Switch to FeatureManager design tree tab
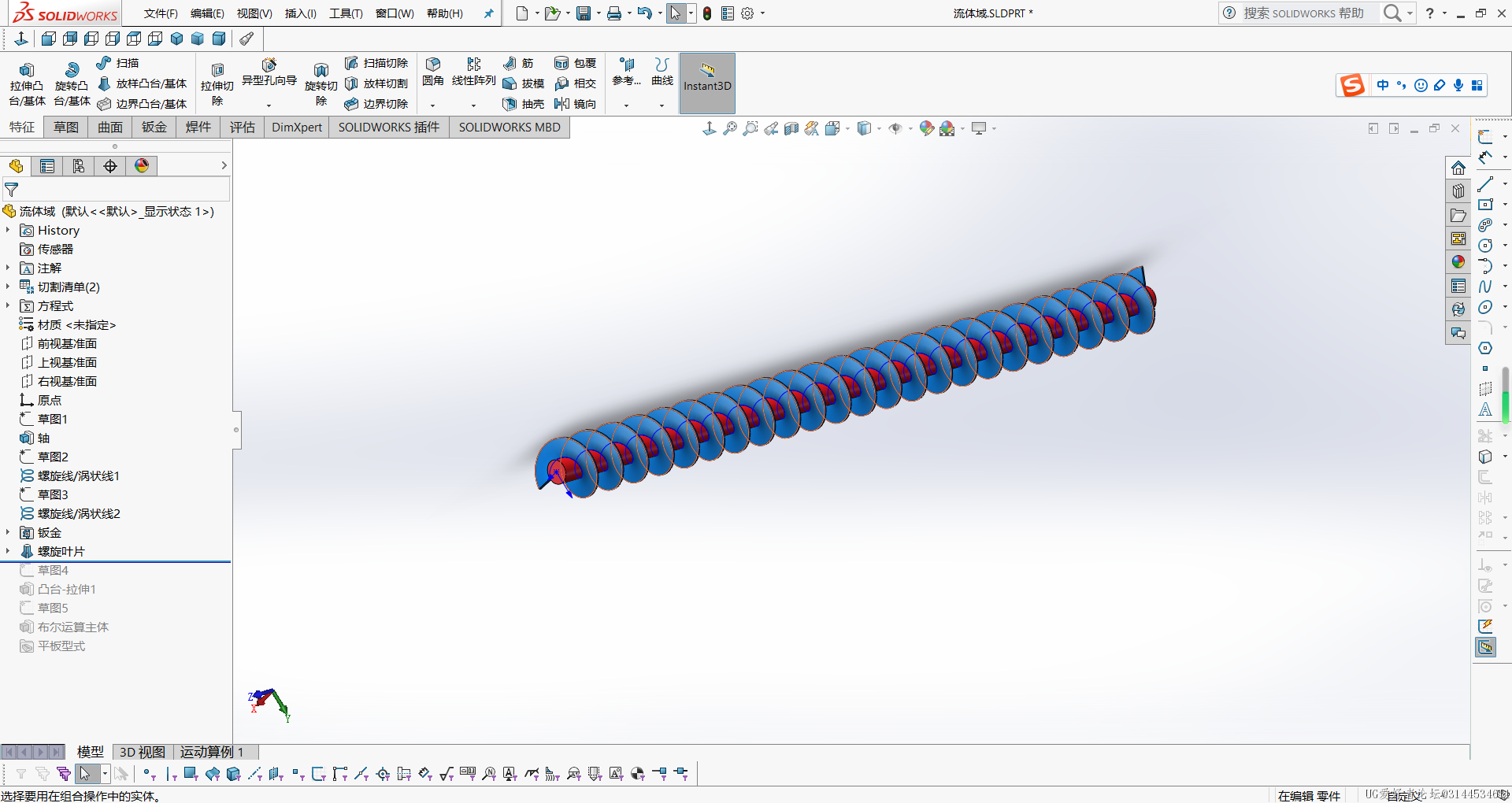Viewport: 1512px width, 803px height. click(x=16, y=166)
